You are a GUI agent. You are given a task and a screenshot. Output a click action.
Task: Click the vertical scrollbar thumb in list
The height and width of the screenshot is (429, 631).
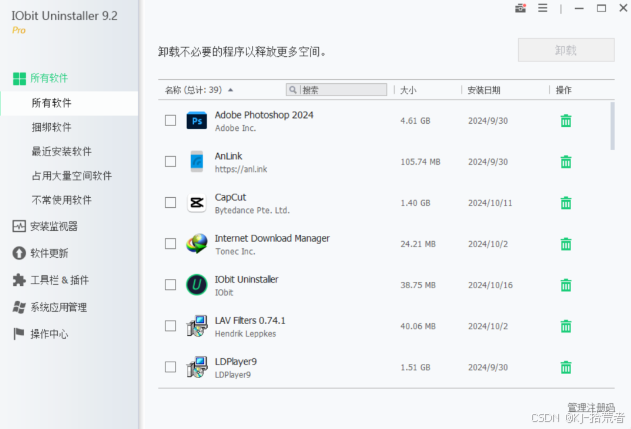pyautogui.click(x=612, y=126)
